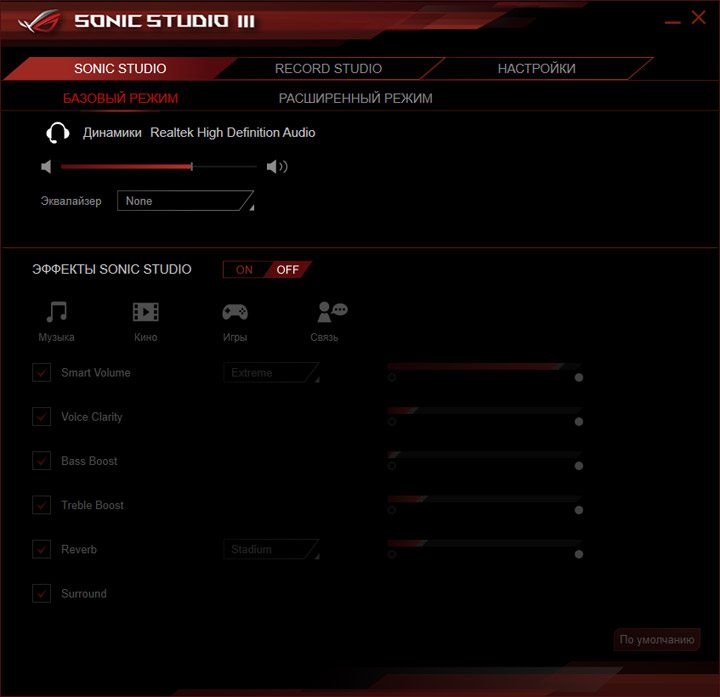Click the headphones device icon

coord(57,133)
